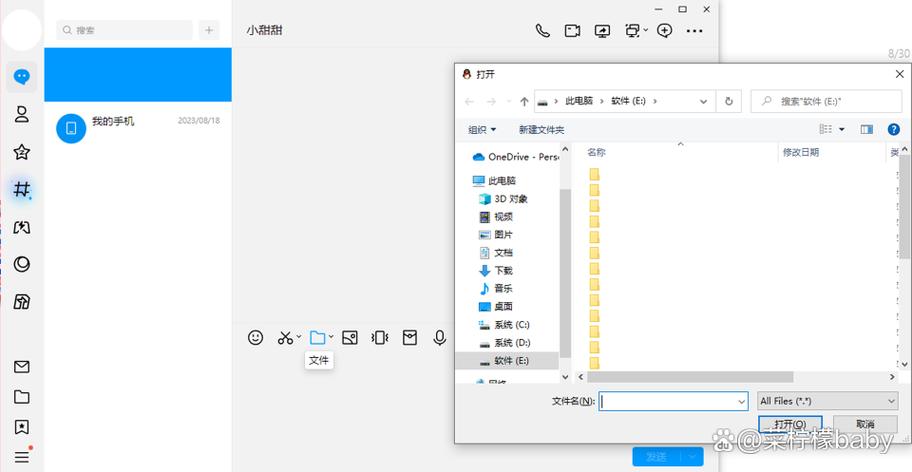Open the emoji picker in chat toolbar

(255, 338)
